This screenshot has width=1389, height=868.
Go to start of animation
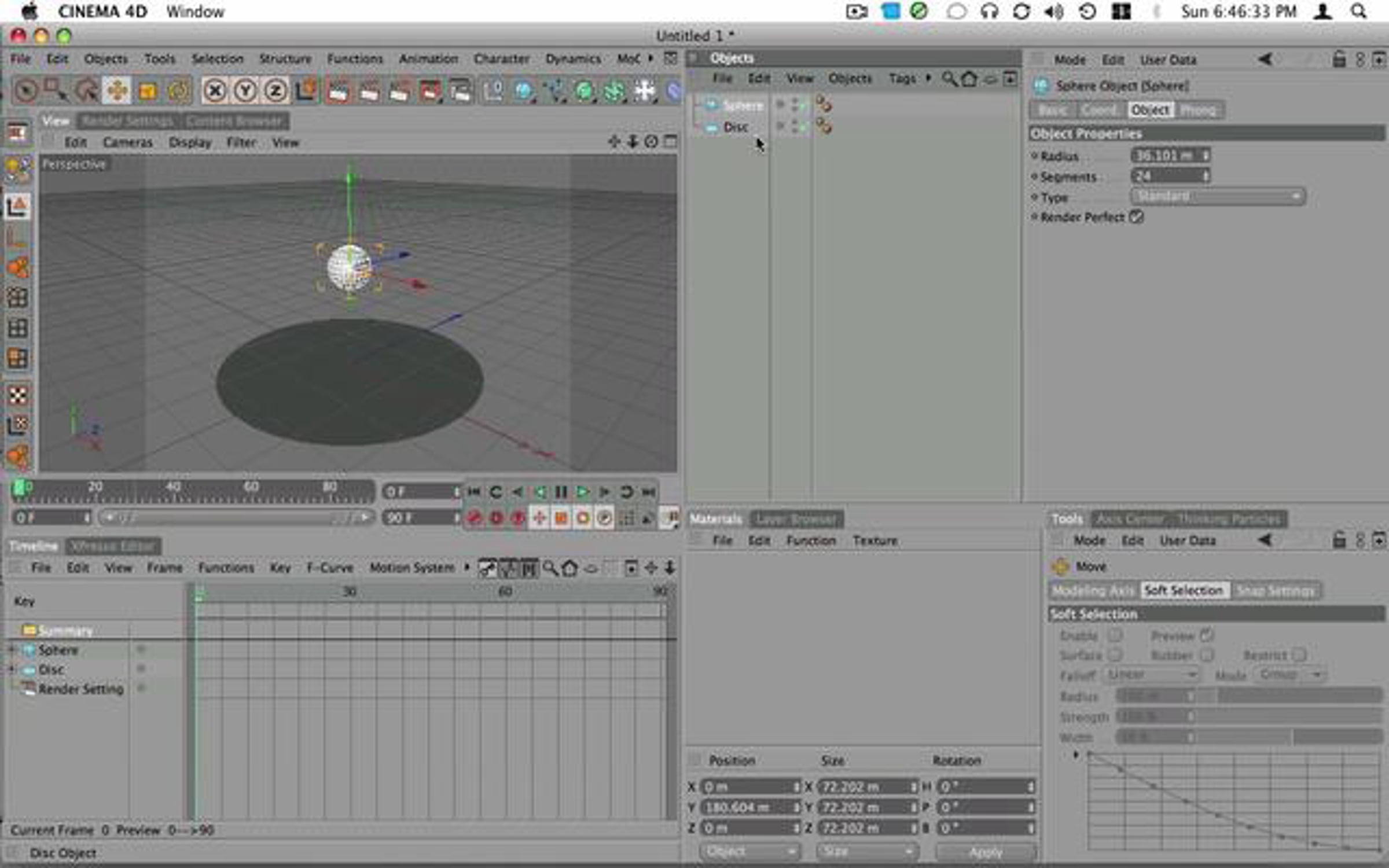coord(474,492)
